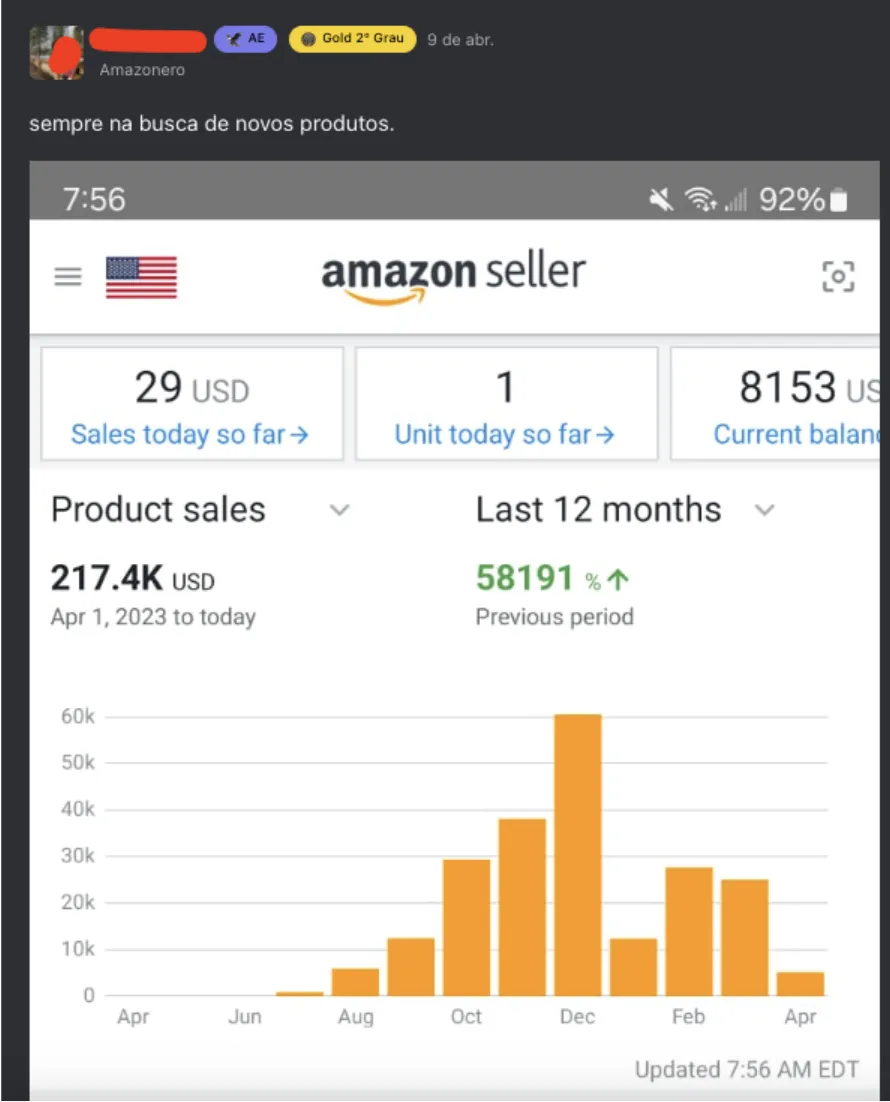Viewport: 890px width, 1102px height.
Task: Tap the barcode scan camera icon
Action: 838,276
